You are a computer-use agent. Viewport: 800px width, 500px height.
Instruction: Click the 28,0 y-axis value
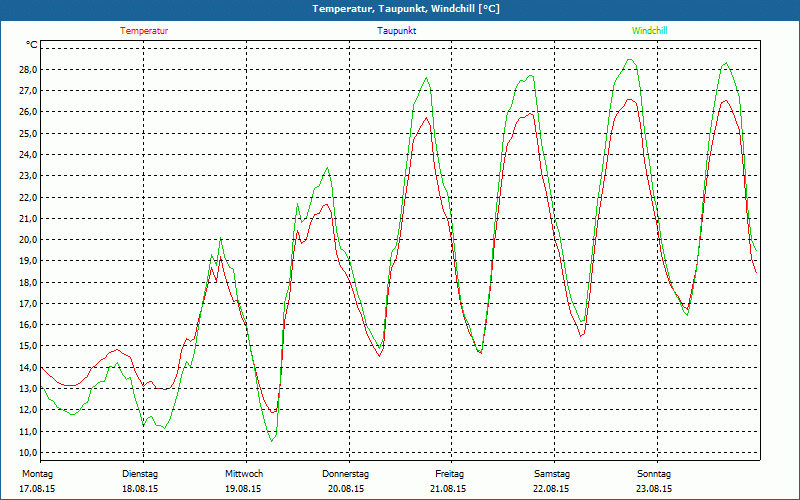pyautogui.click(x=28, y=69)
